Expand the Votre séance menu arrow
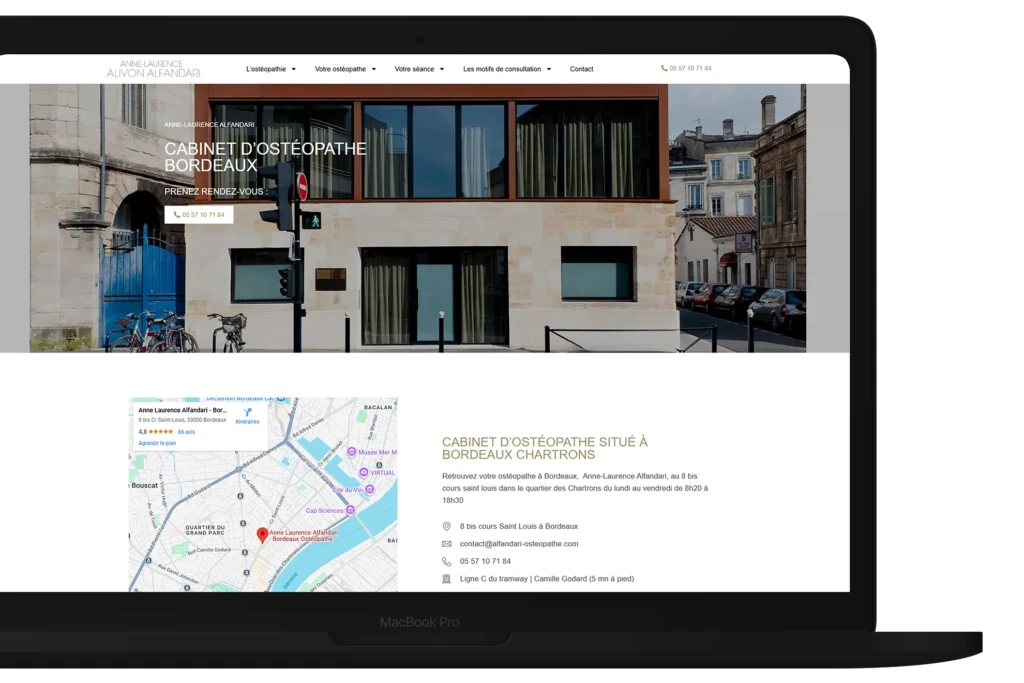 pyautogui.click(x=441, y=69)
